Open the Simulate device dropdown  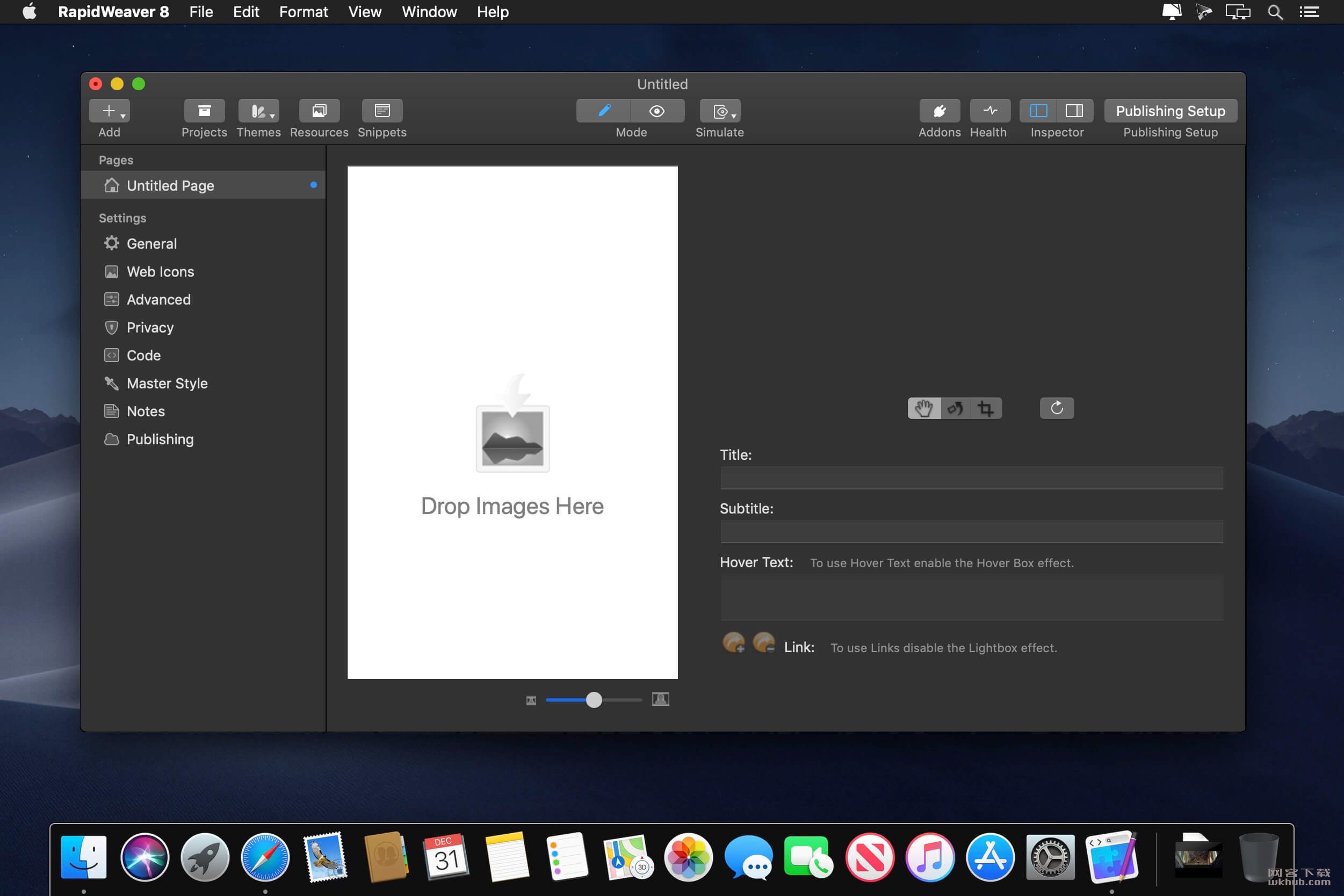pos(720,111)
